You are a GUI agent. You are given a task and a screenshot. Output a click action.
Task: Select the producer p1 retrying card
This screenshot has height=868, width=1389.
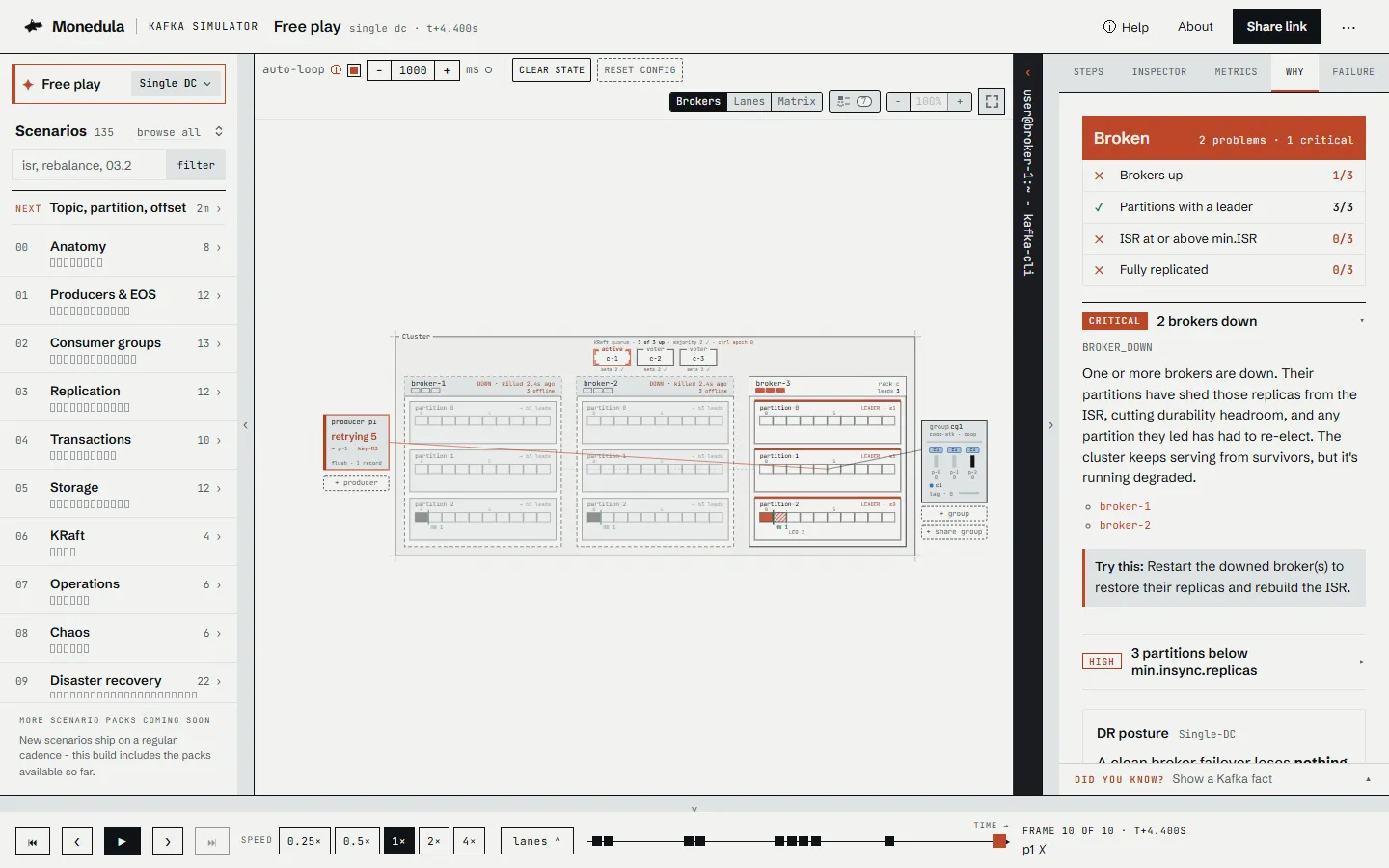(356, 443)
